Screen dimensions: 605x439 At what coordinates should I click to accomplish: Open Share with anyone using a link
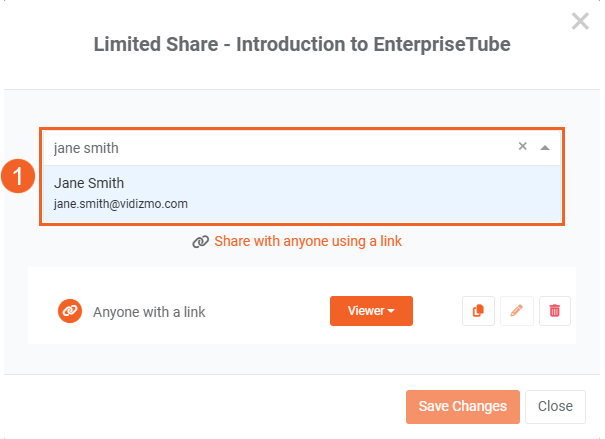[307, 242]
